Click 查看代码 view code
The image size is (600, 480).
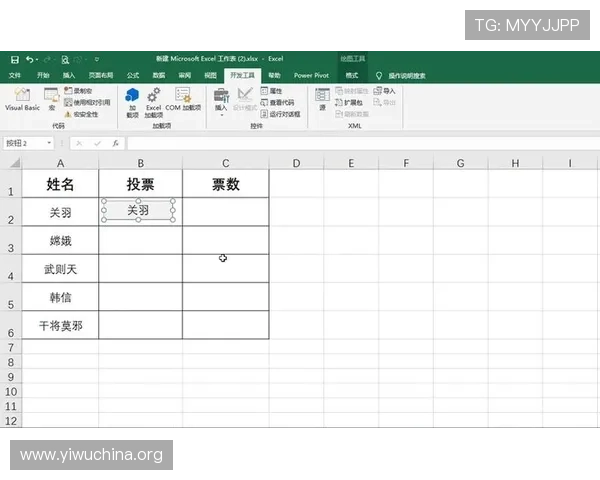pyautogui.click(x=277, y=103)
